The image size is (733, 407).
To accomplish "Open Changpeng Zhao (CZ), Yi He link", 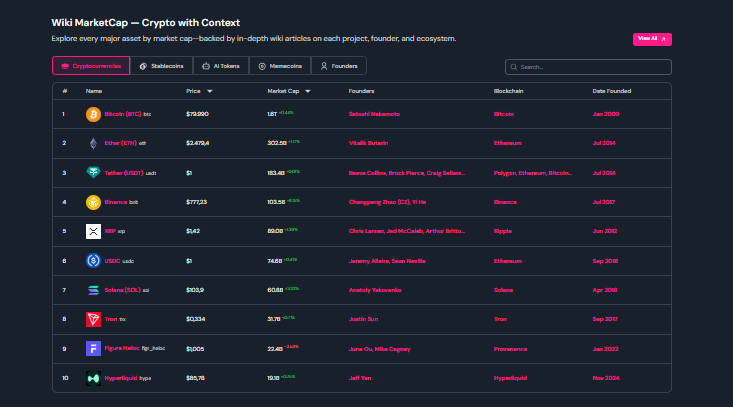I will [x=387, y=202].
